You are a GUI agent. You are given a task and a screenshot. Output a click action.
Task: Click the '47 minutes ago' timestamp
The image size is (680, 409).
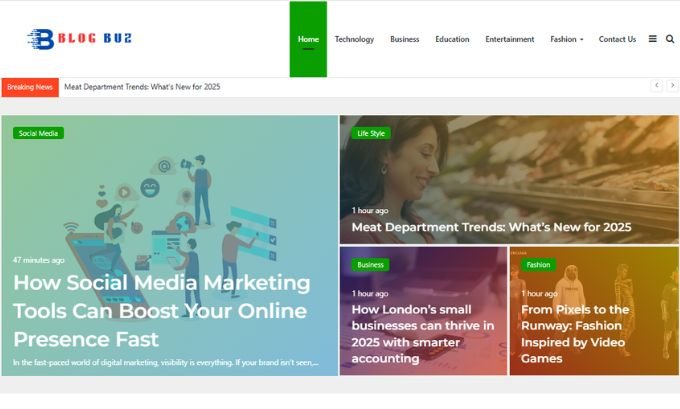39,260
